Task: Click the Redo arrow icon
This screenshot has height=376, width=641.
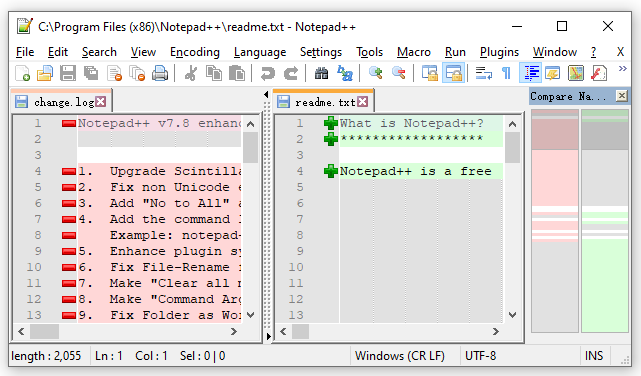Action: point(291,74)
